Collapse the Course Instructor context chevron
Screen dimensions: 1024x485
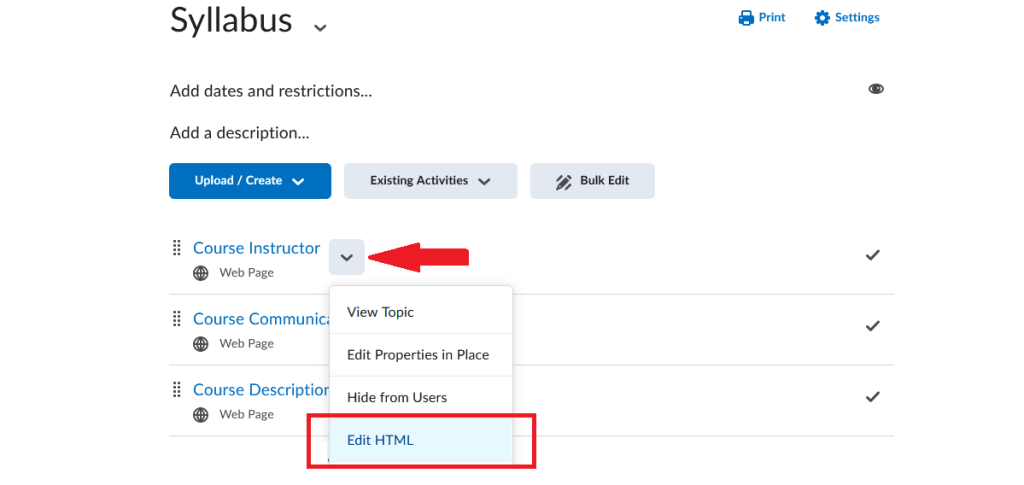347,257
